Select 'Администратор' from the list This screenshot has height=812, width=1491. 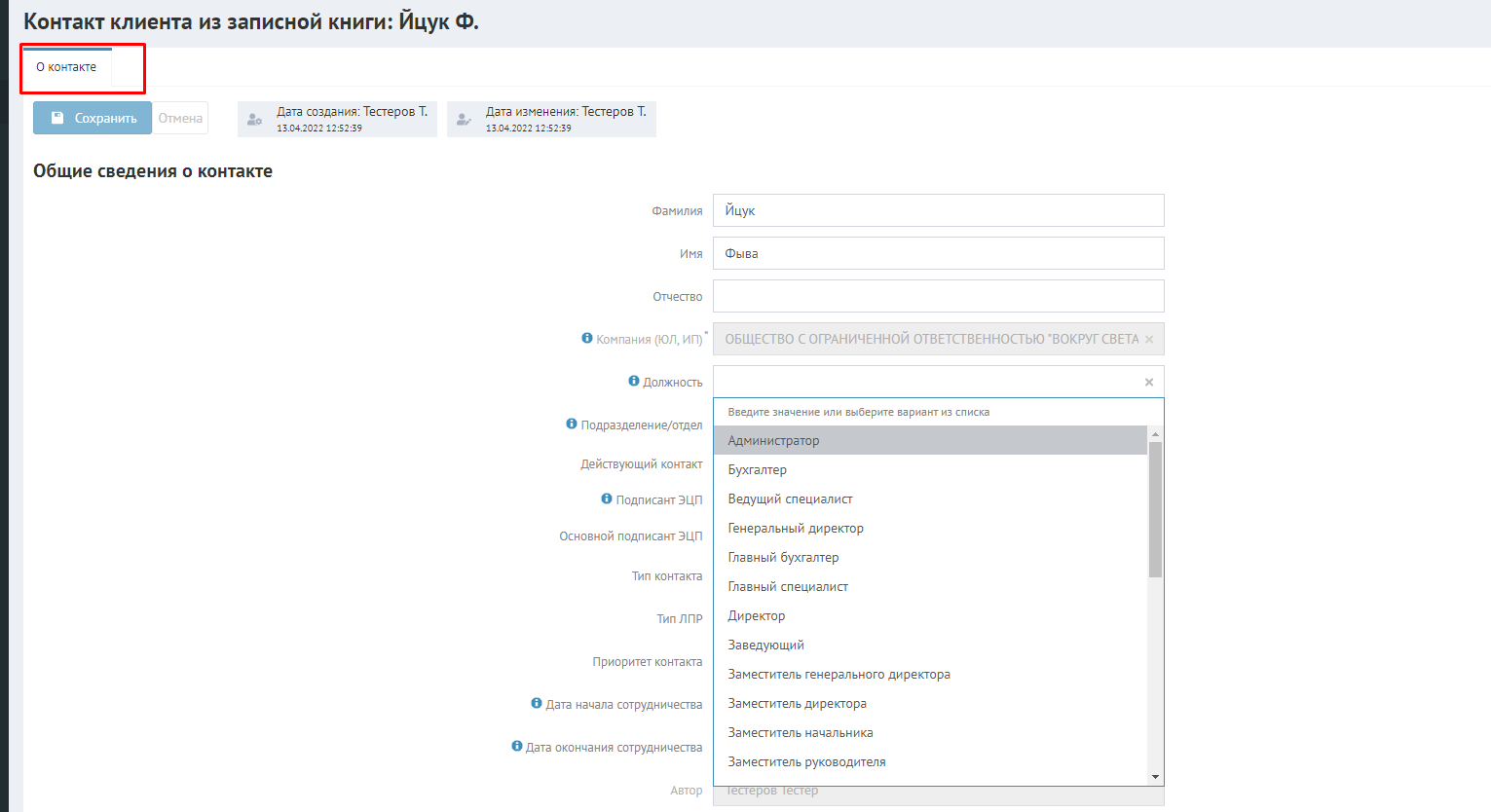point(931,440)
